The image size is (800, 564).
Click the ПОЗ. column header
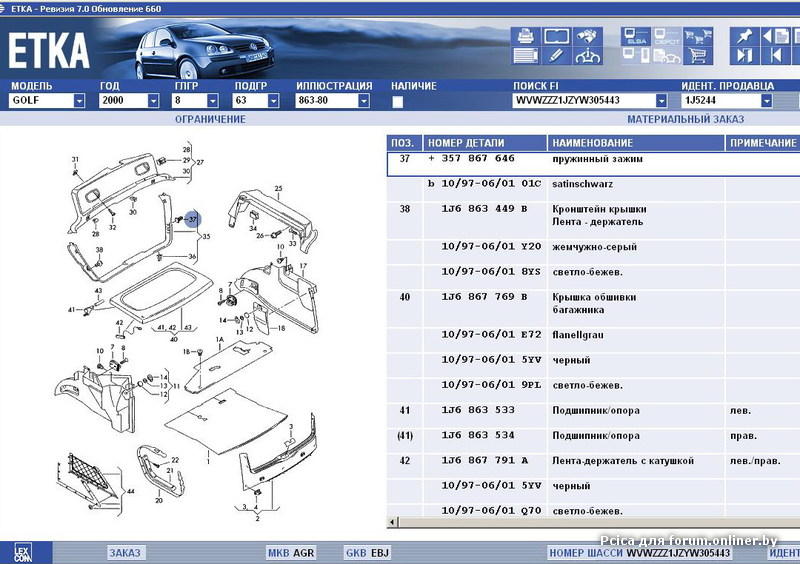click(405, 143)
